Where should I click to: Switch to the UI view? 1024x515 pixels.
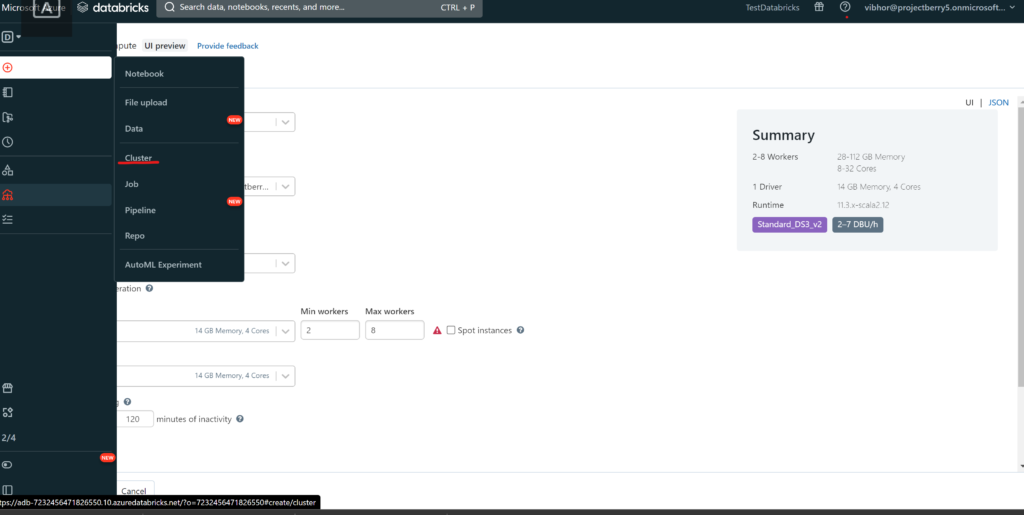point(970,102)
